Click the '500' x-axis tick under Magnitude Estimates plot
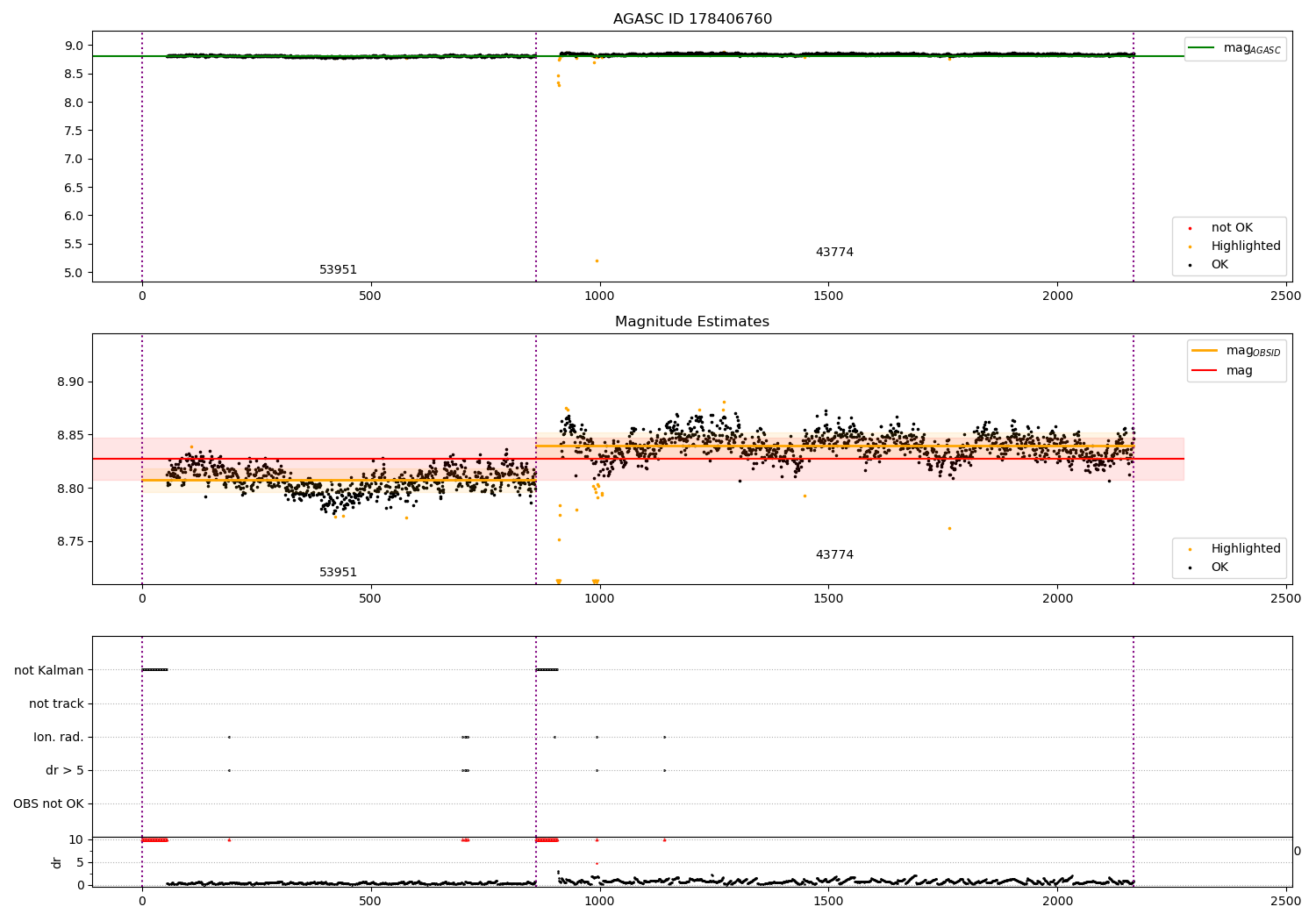Screen dimensions: 1316x921 click(370, 599)
